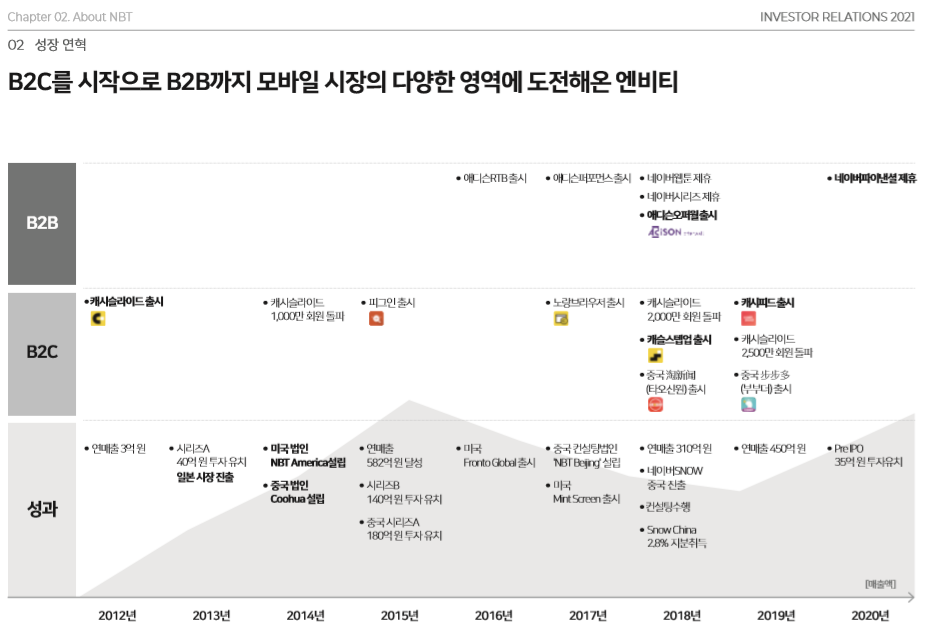Image resolution: width=925 pixels, height=642 pixels.
Task: Click the 'Fronto Global 출시' entry
Action: pyautogui.click(x=499, y=463)
